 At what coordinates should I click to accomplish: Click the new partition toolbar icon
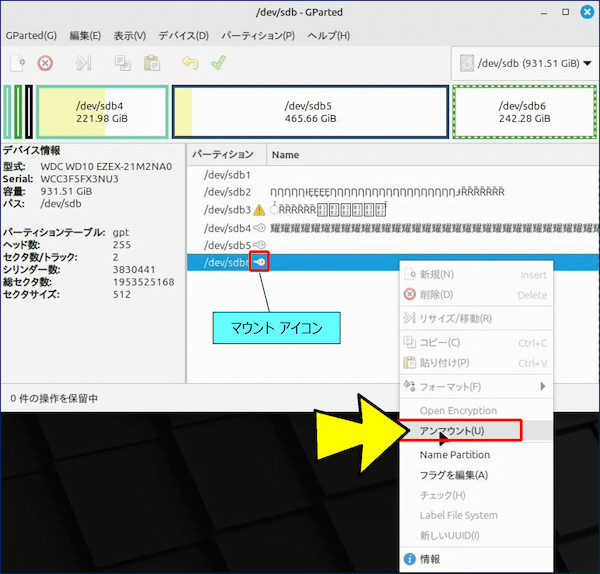17,63
